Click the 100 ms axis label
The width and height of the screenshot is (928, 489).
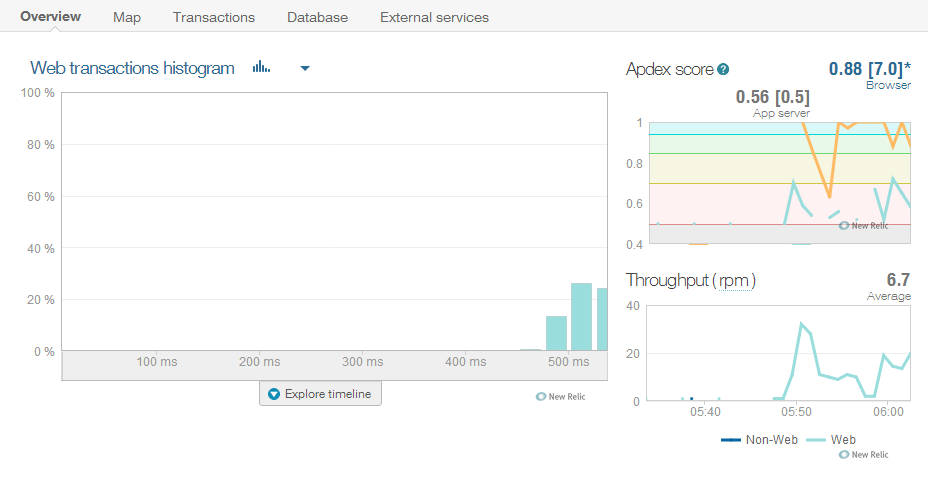click(157, 362)
